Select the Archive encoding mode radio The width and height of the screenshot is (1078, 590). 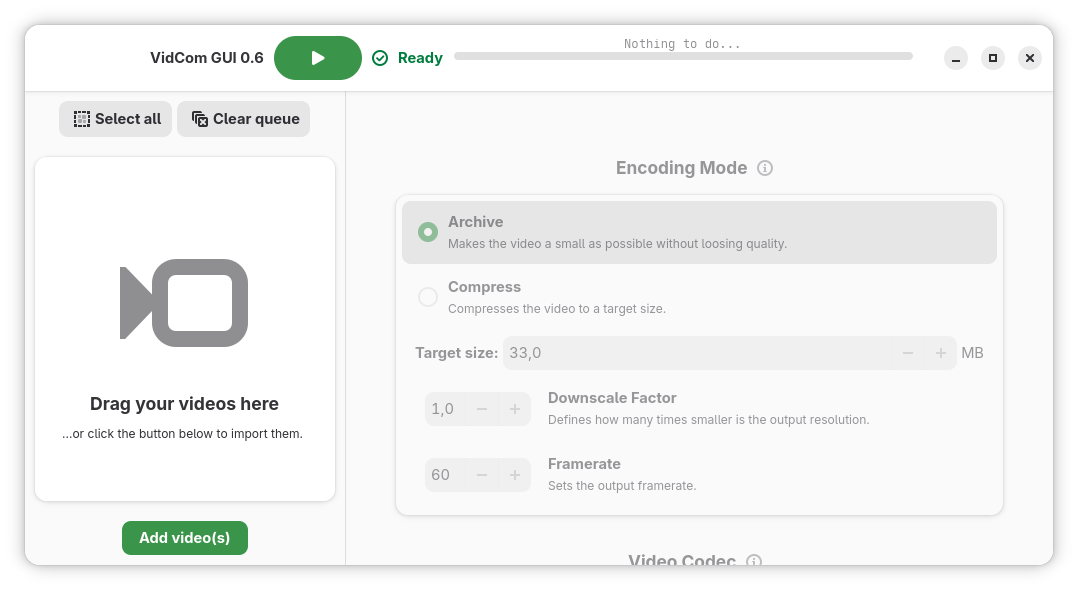point(428,232)
